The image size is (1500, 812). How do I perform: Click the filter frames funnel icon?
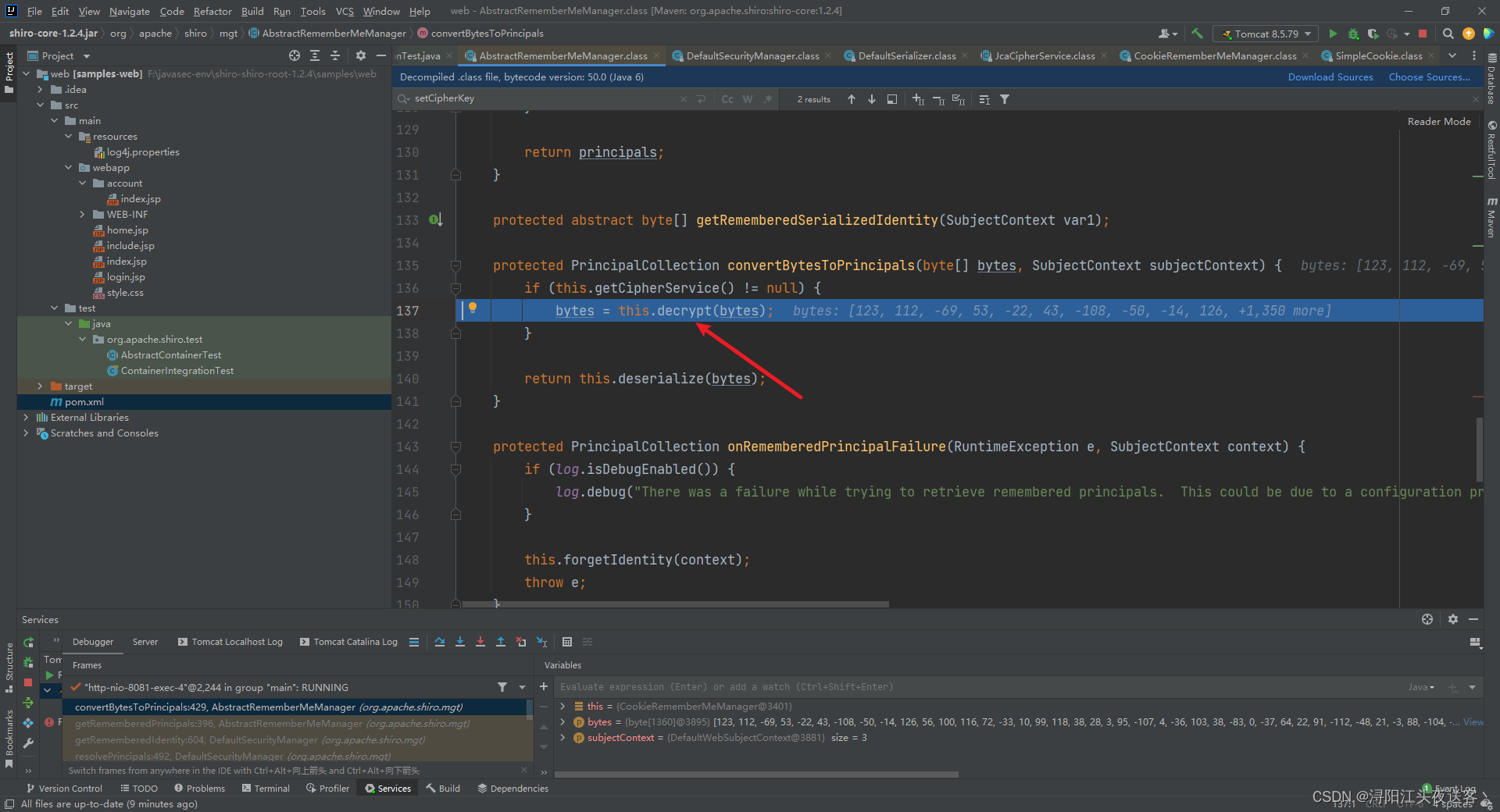pos(502,687)
